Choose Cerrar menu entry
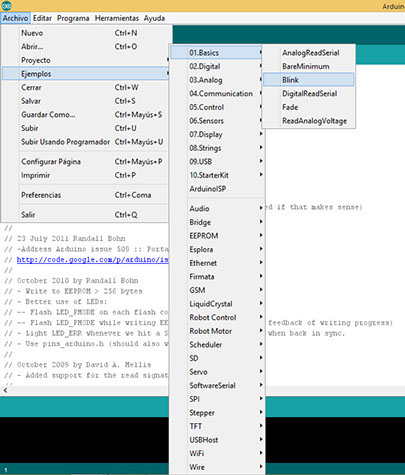This screenshot has height=475, width=405. click(86, 87)
